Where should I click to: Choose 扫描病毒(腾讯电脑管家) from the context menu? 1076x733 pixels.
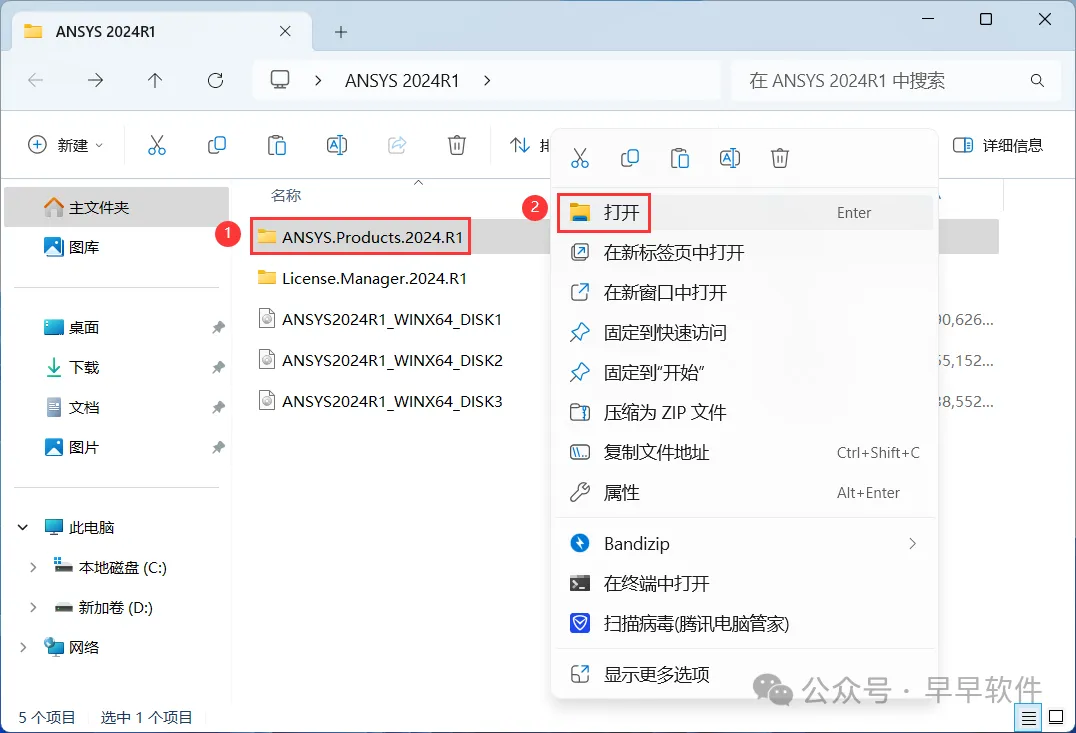pyautogui.click(x=745, y=623)
